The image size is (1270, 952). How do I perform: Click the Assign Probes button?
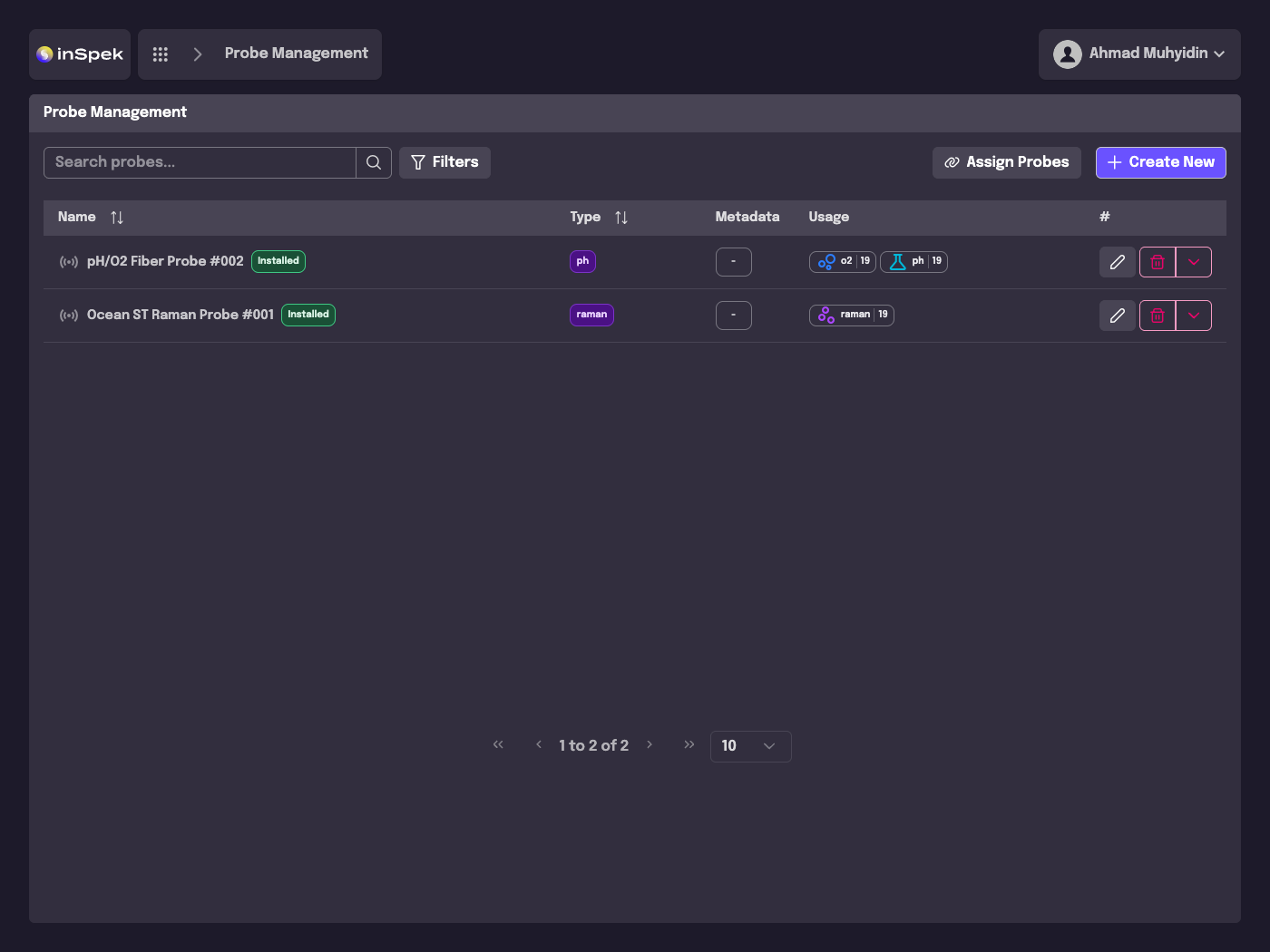(1007, 162)
